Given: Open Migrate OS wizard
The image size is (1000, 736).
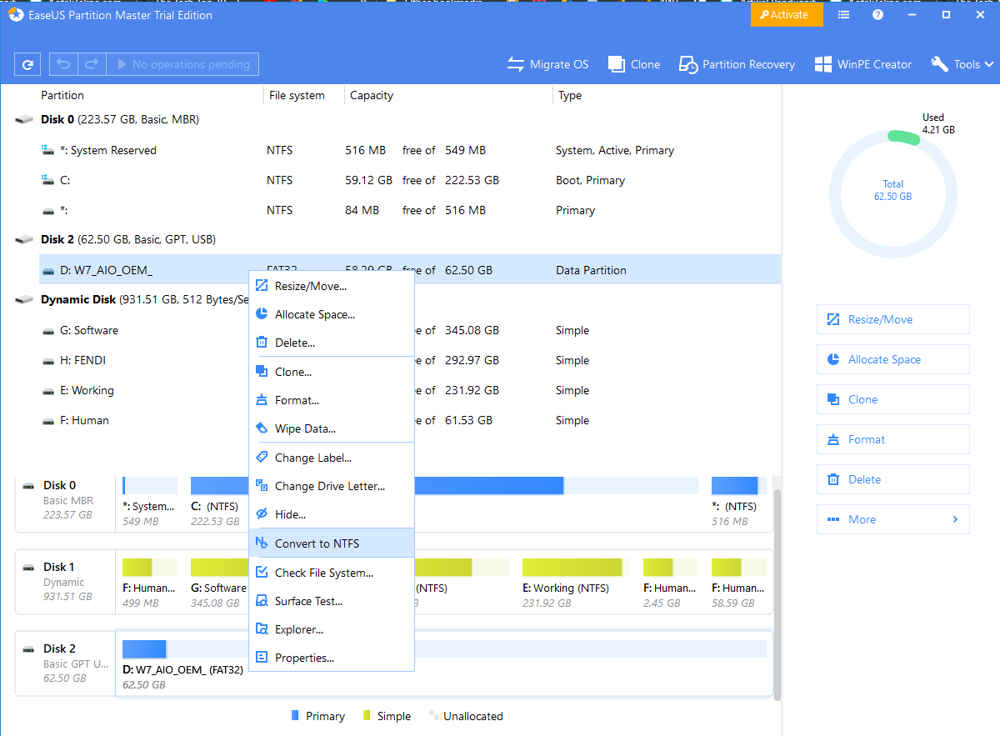Looking at the screenshot, I should pyautogui.click(x=548, y=64).
